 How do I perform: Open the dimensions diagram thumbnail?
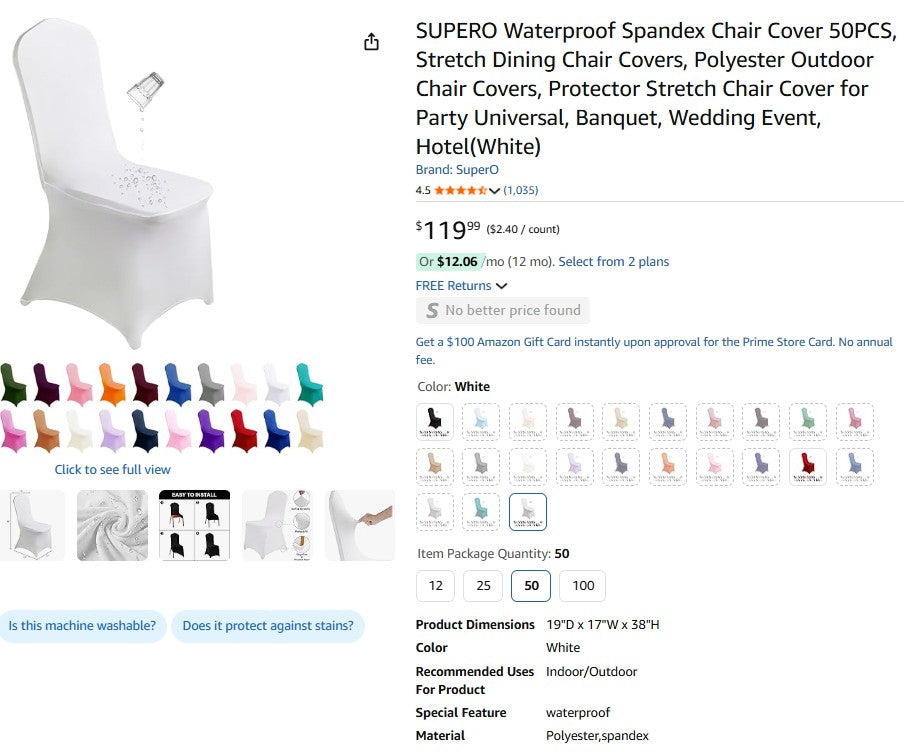pos(31,524)
